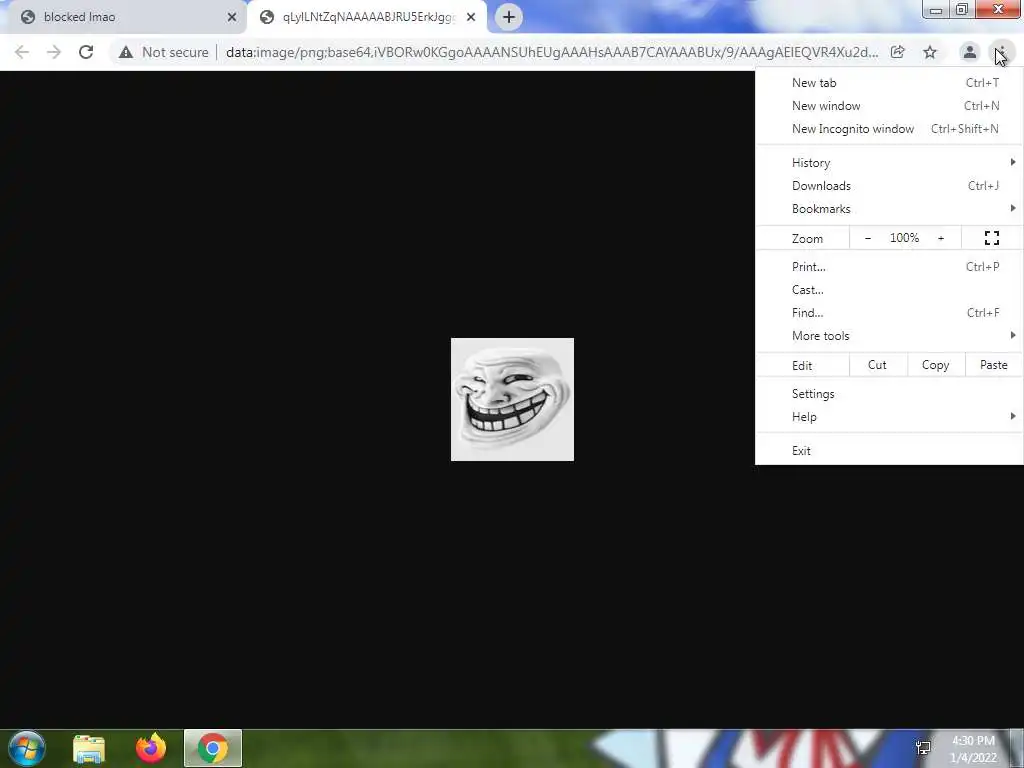Viewport: 1024px width, 768px height.
Task: Click the browser forward arrow
Action: pyautogui.click(x=54, y=52)
